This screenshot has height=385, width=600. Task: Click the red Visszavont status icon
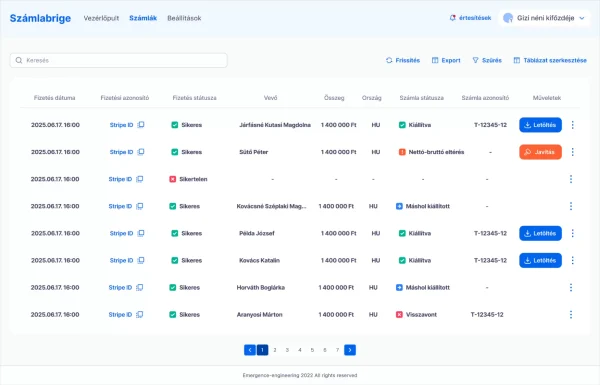pos(399,315)
